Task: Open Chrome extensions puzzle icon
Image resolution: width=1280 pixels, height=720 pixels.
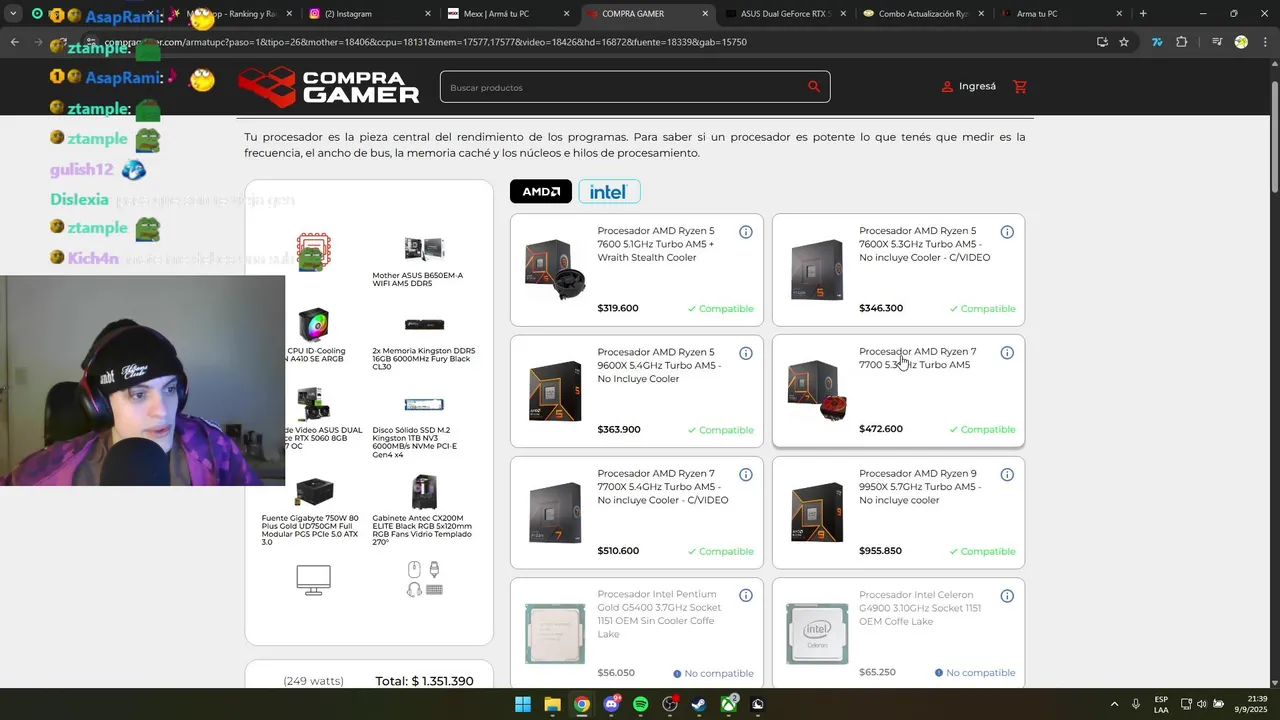Action: 1182,42
